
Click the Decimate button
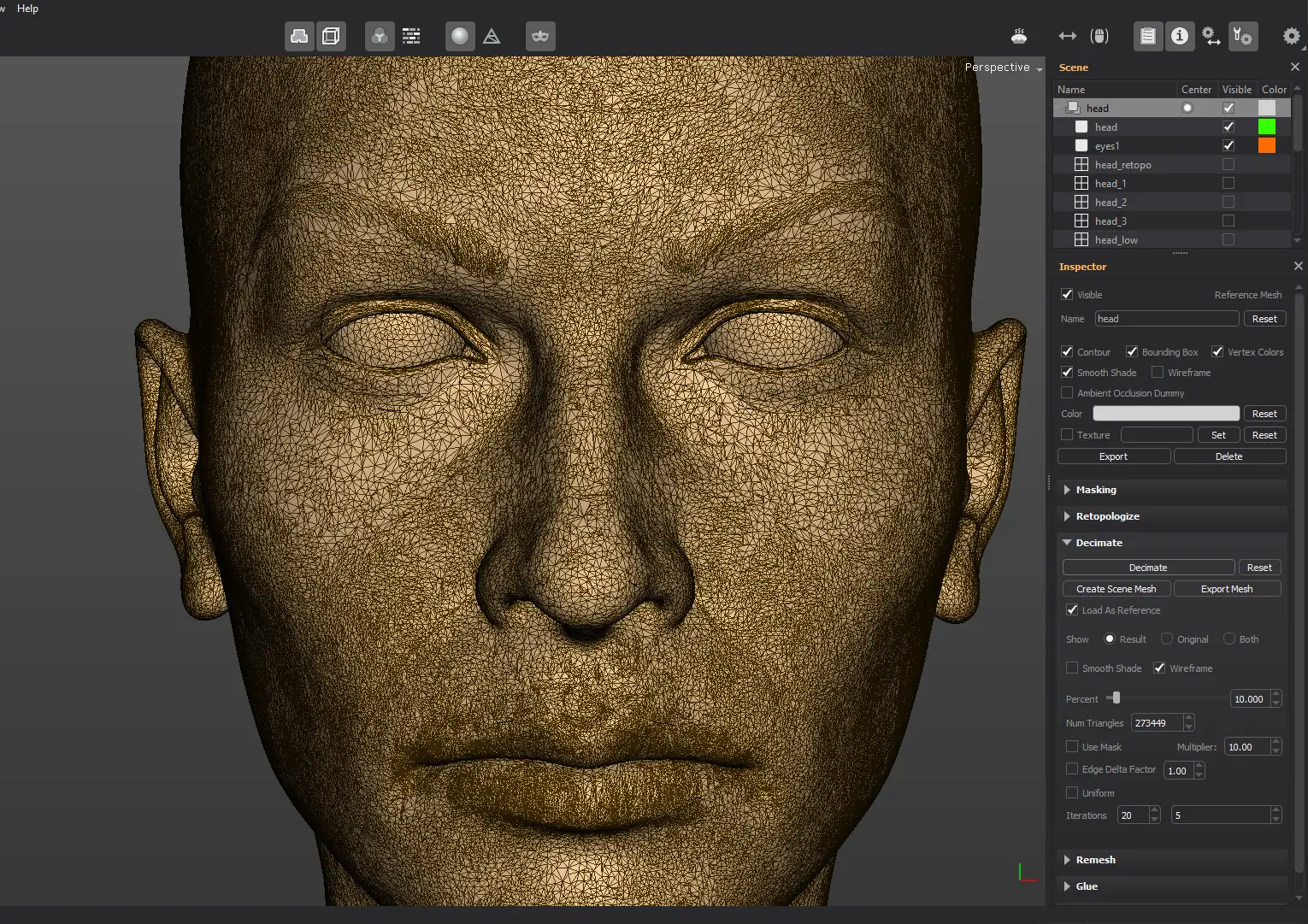(x=1148, y=568)
